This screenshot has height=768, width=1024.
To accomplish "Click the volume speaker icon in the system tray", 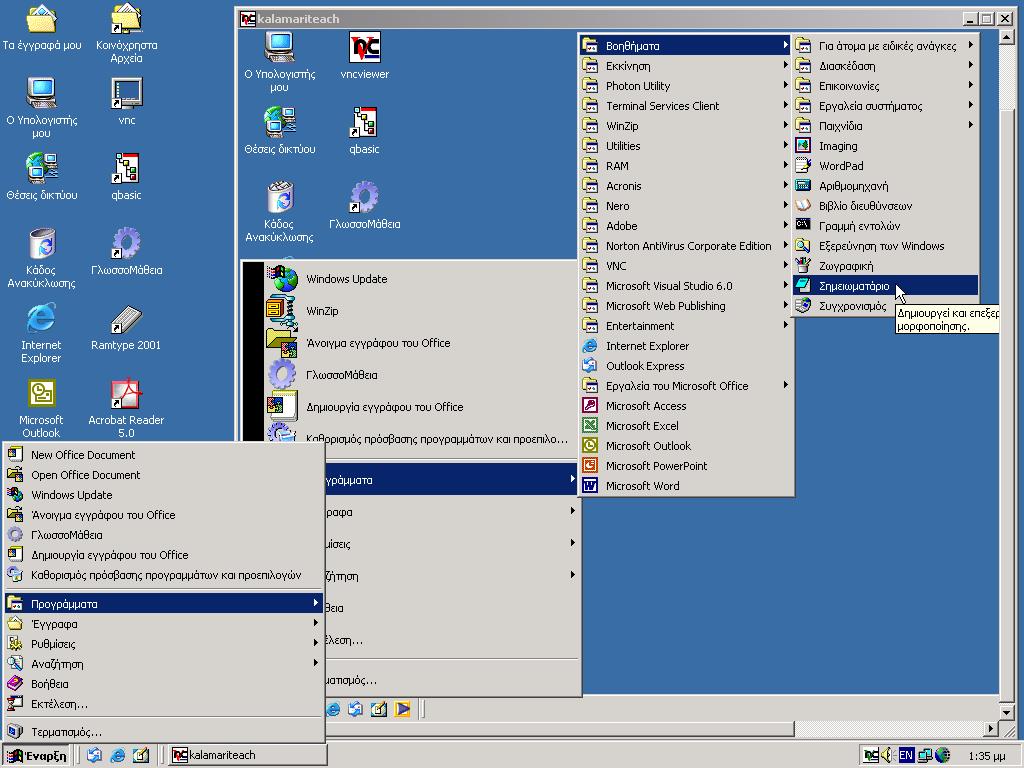I will [x=887, y=756].
